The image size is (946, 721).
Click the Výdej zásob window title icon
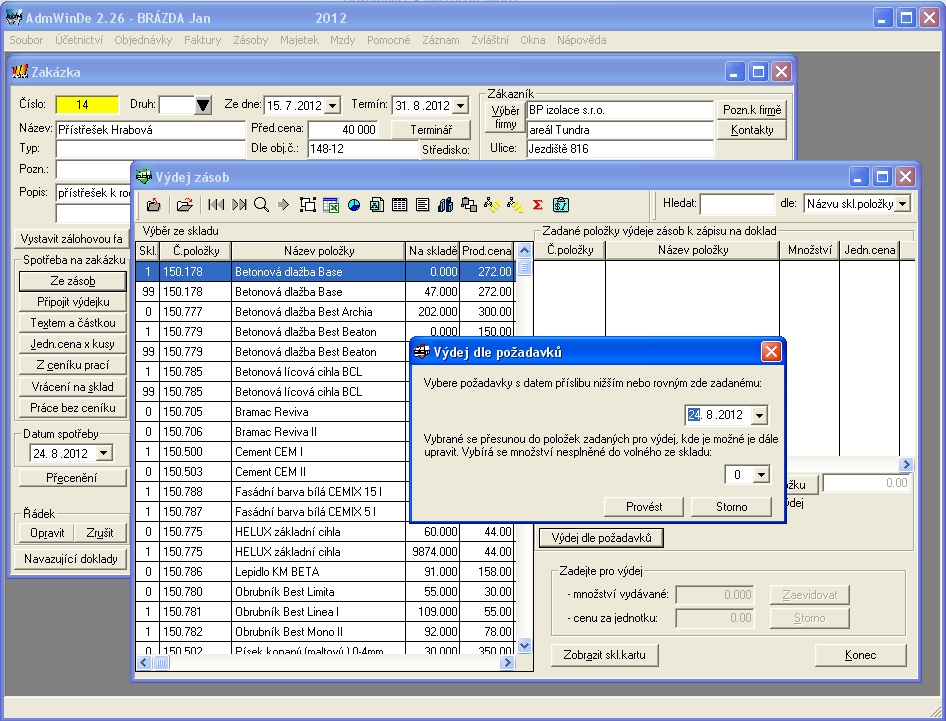tap(144, 177)
